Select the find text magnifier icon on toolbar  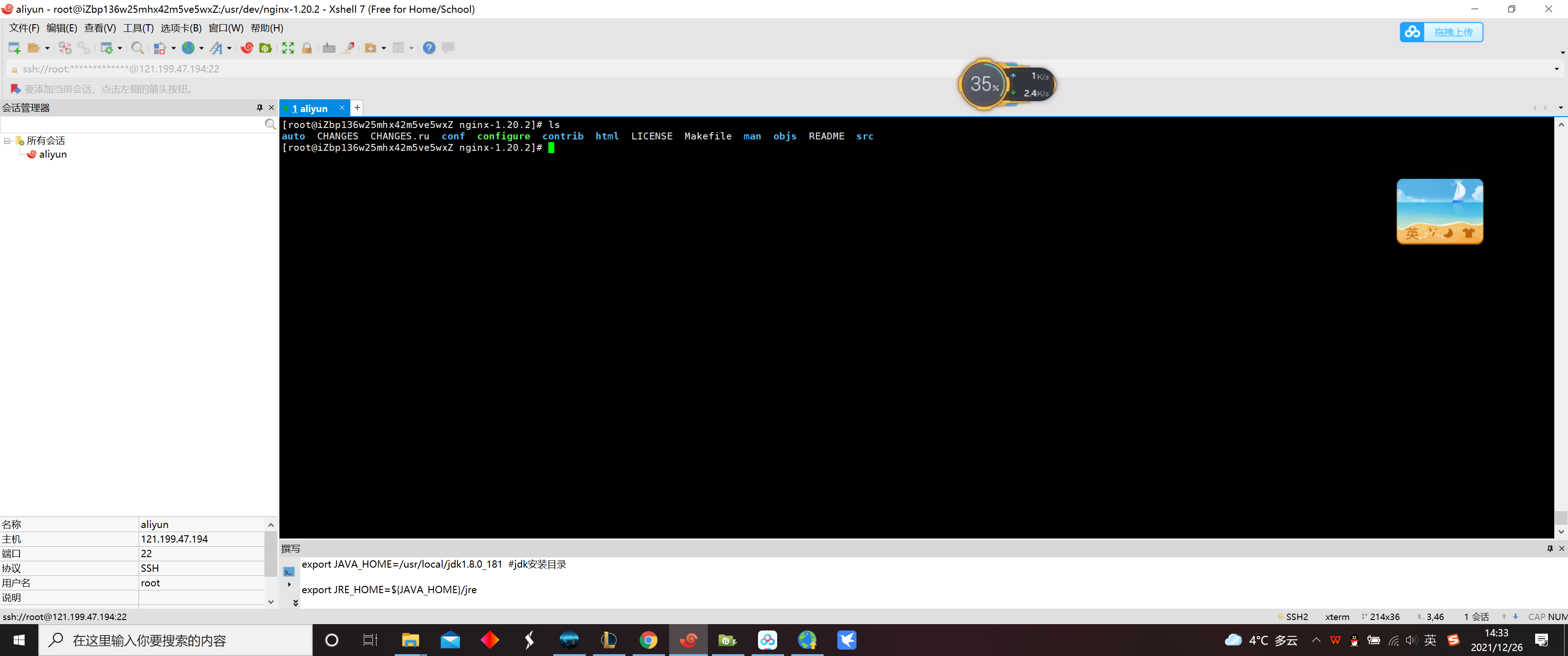[x=138, y=47]
